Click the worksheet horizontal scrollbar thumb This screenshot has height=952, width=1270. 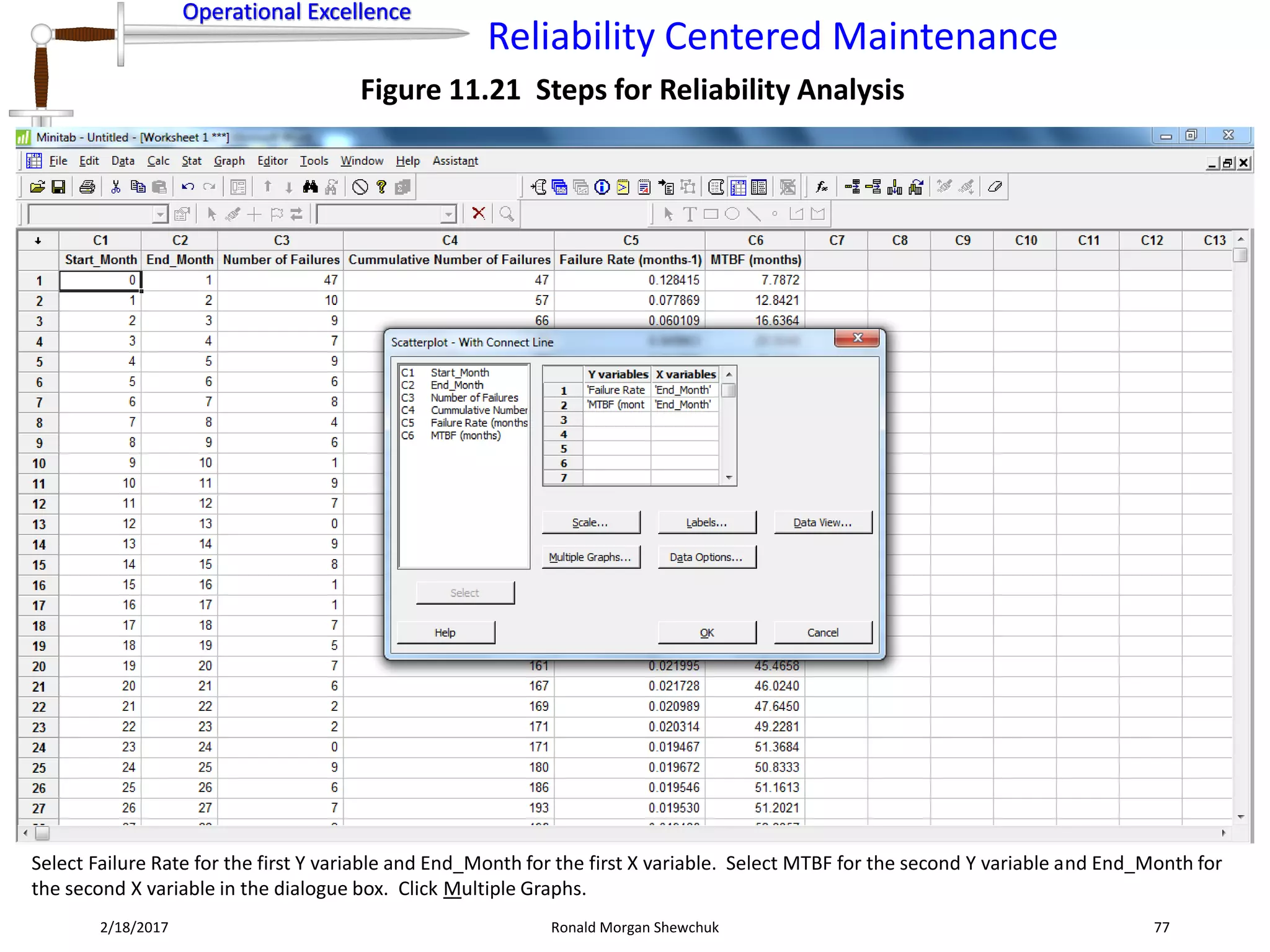coord(42,834)
